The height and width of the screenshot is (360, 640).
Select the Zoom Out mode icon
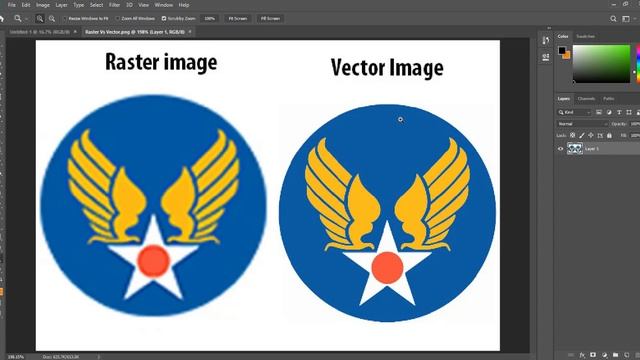(x=52, y=18)
